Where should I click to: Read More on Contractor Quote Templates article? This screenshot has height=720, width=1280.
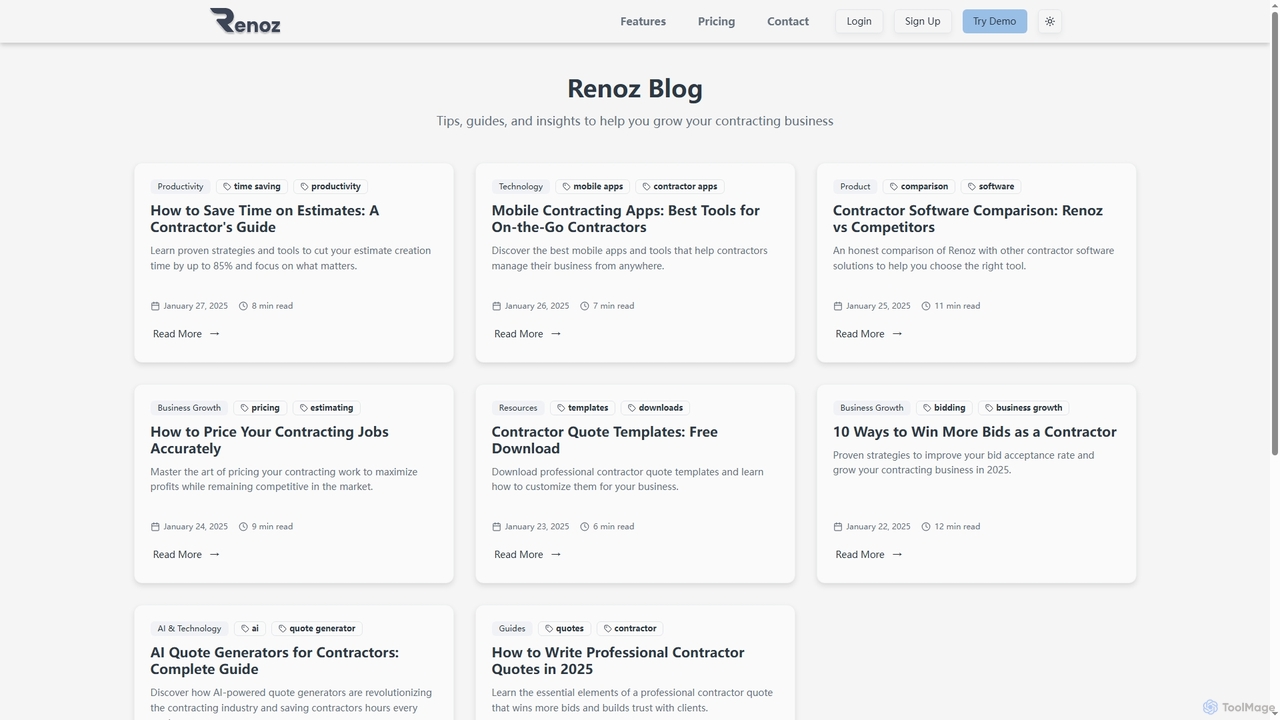(527, 555)
